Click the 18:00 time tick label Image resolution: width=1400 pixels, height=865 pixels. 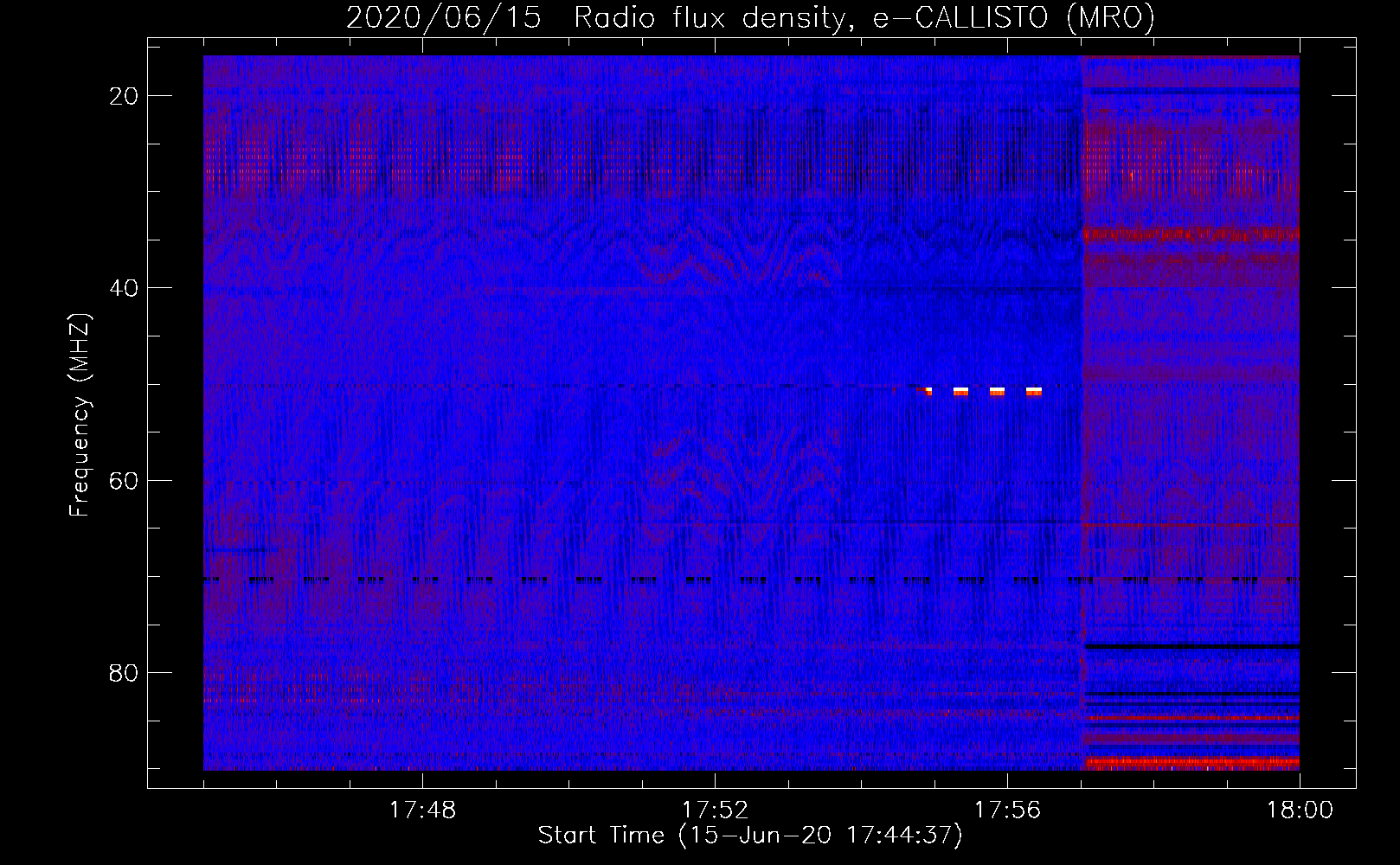coord(1300,811)
